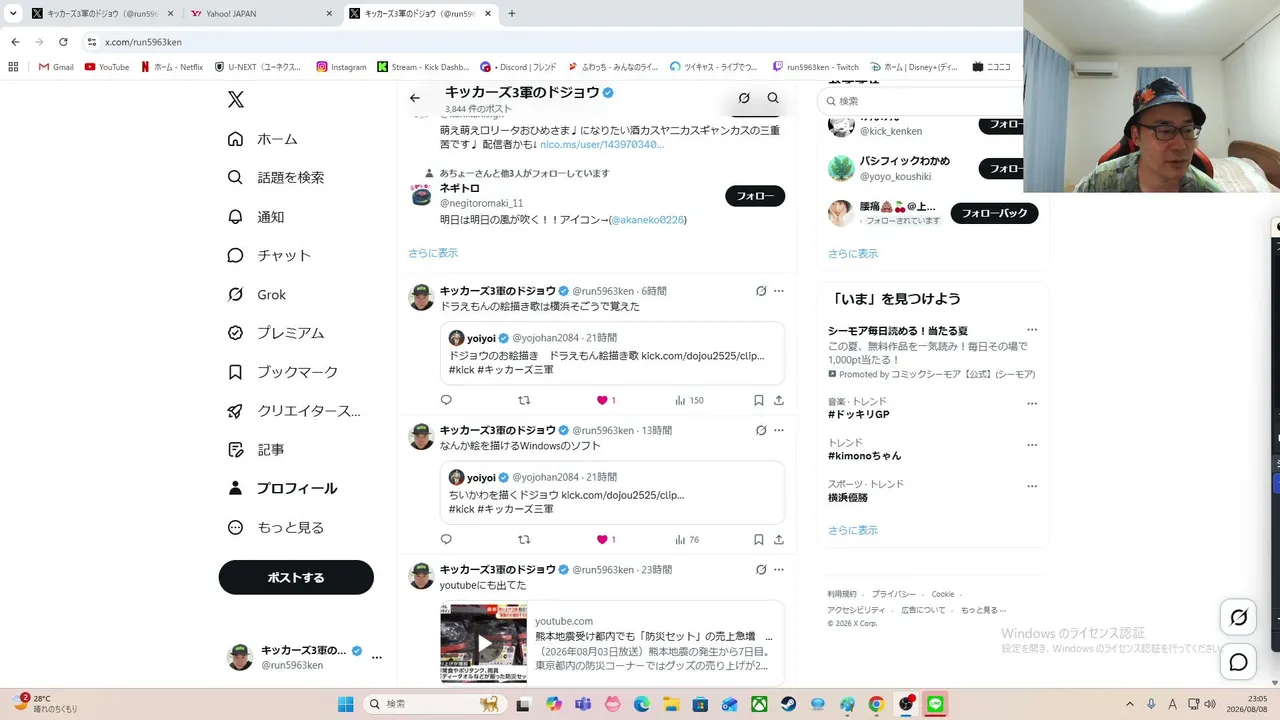Screen dimensions: 1280x720
Task: Launch LINE from the taskbar
Action: point(935,704)
